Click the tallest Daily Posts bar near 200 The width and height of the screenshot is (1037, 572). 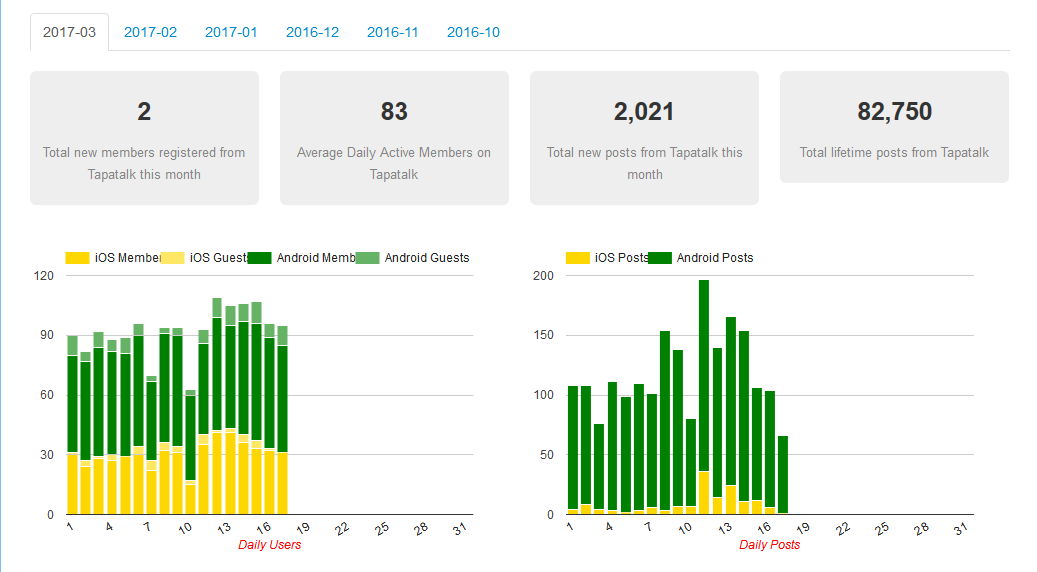704,397
